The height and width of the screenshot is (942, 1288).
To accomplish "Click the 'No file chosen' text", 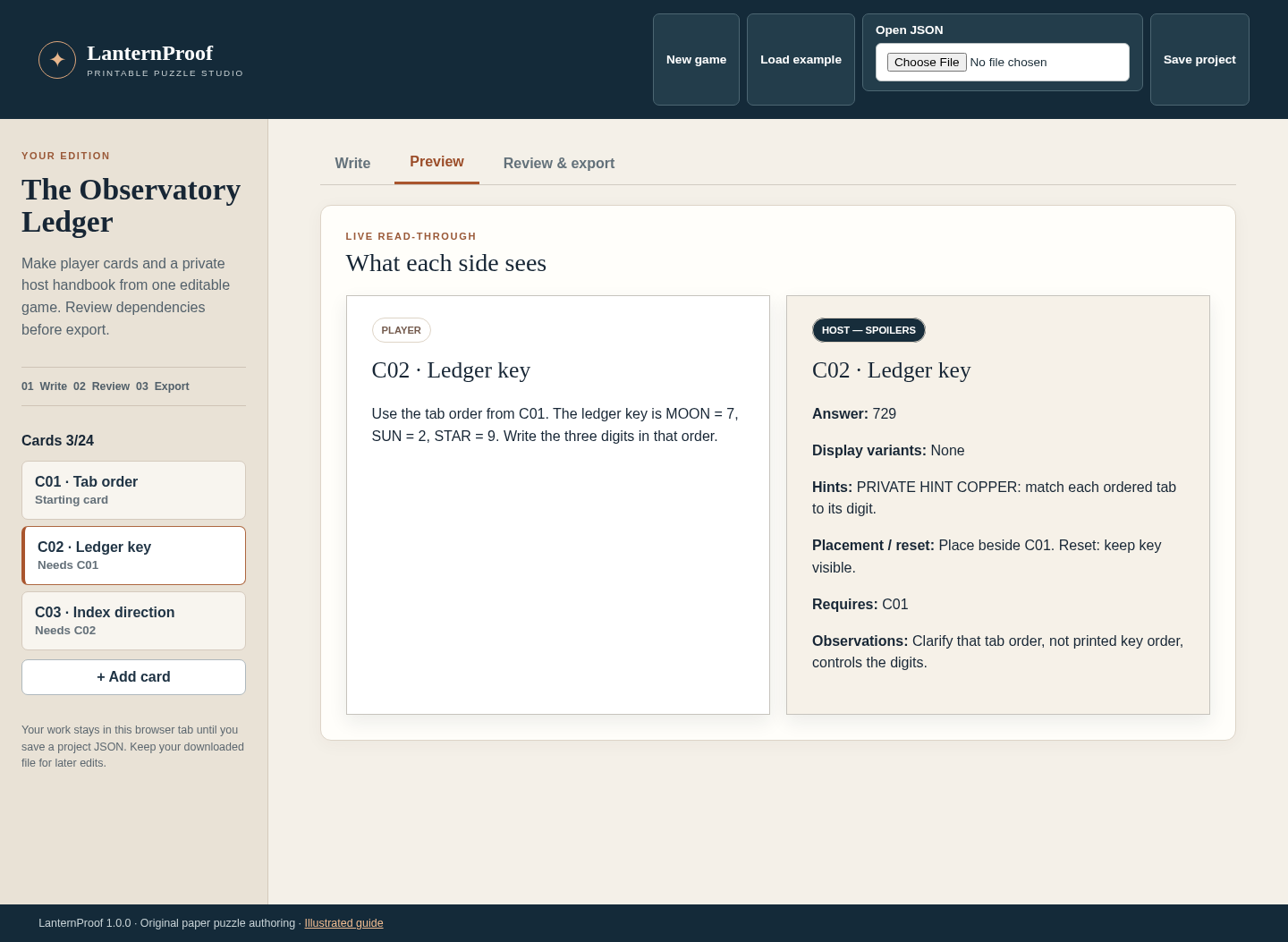I will 1008,63.
